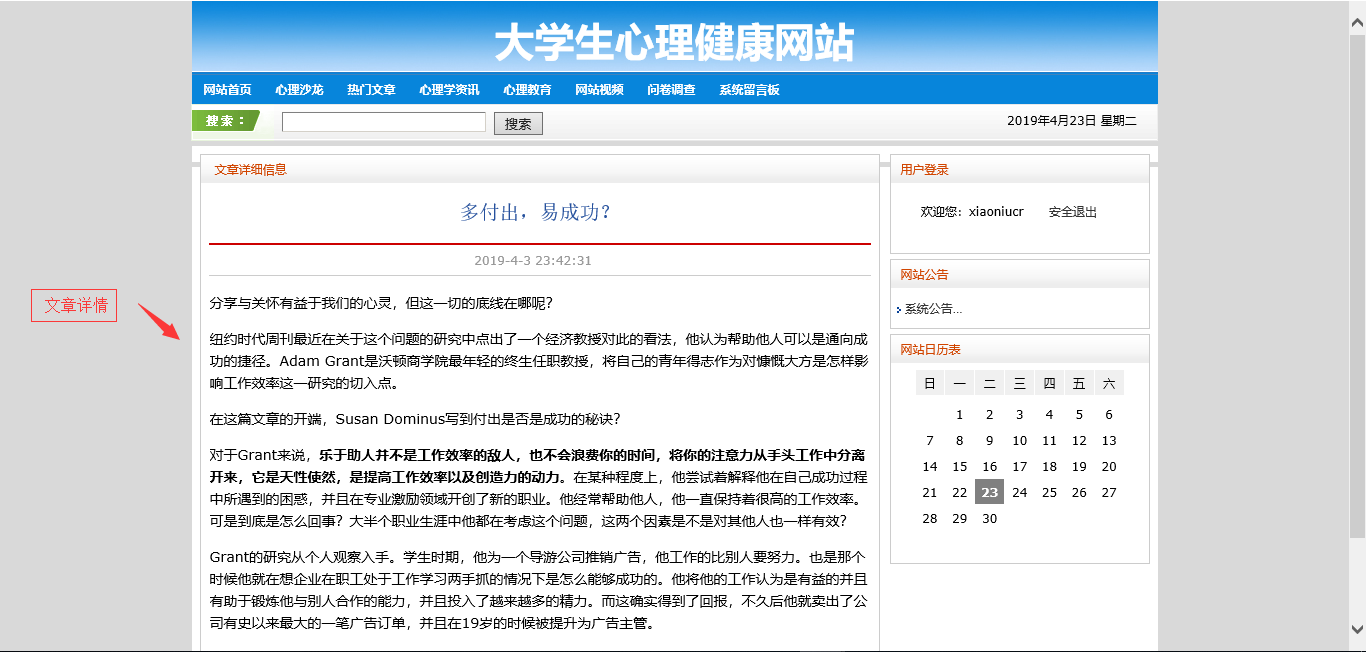
Task: Click the date text 2019年4月23日 星期二
Action: click(x=1071, y=121)
